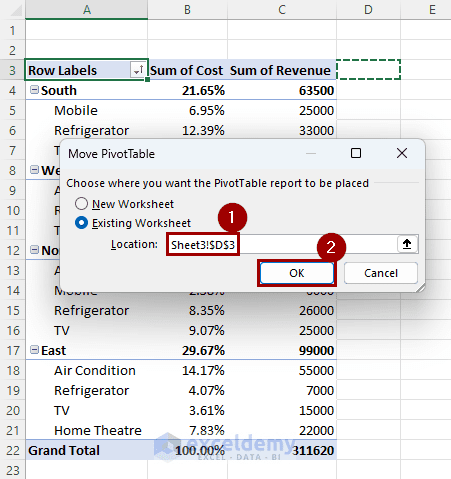Open the Row Labels filter dropdown
This screenshot has width=451, height=479.
tap(138, 70)
